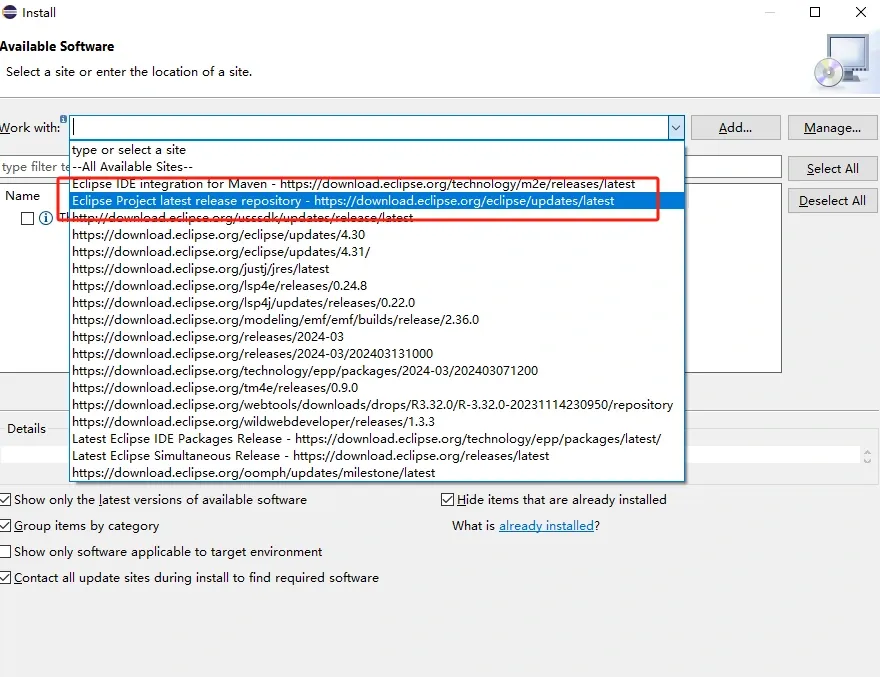880x677 pixels.
Task: Choose --All Available Sites-- from the list
Action: 377,167
